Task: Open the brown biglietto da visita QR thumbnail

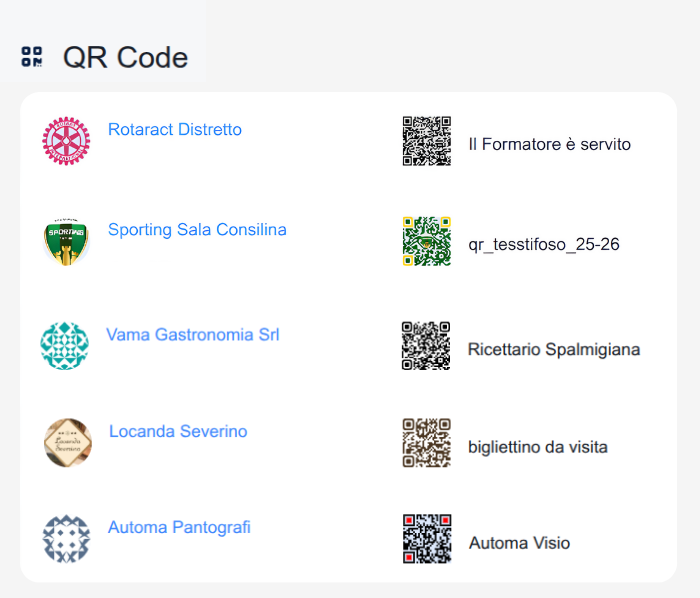Action: pos(427,443)
